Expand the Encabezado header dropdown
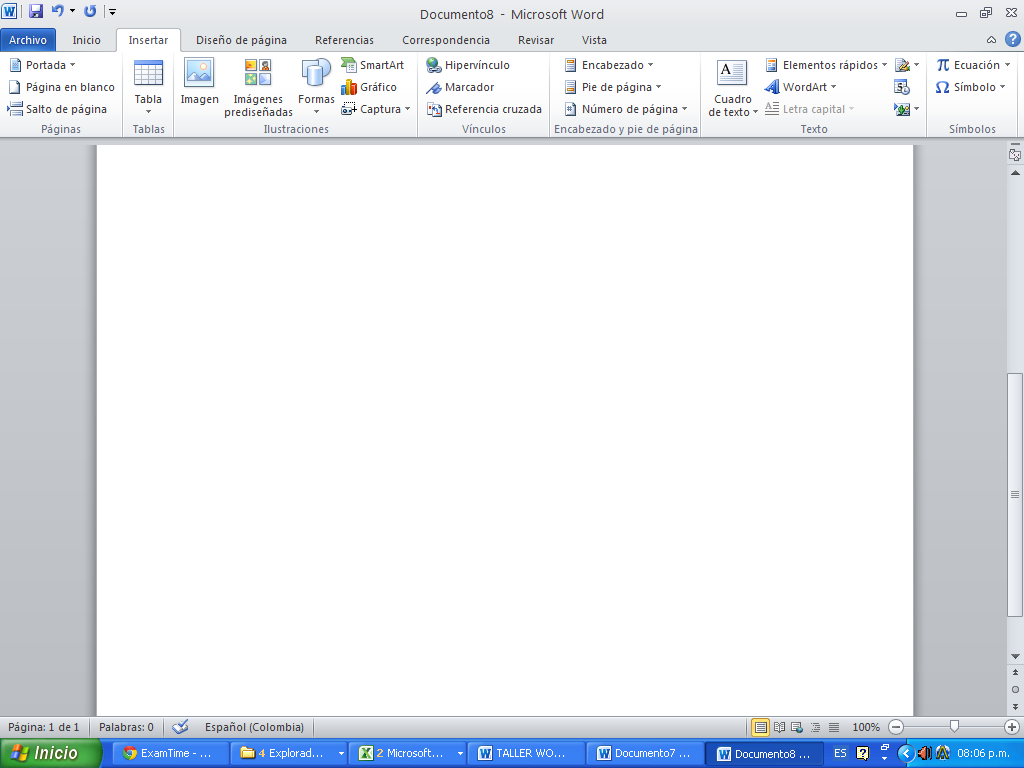This screenshot has width=1024, height=768. pyautogui.click(x=650, y=65)
